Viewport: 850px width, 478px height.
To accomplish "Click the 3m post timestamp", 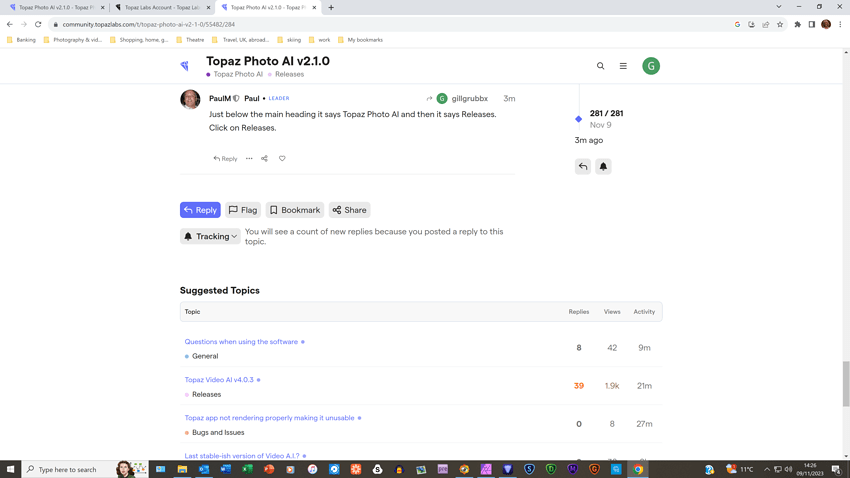I will coord(509,99).
